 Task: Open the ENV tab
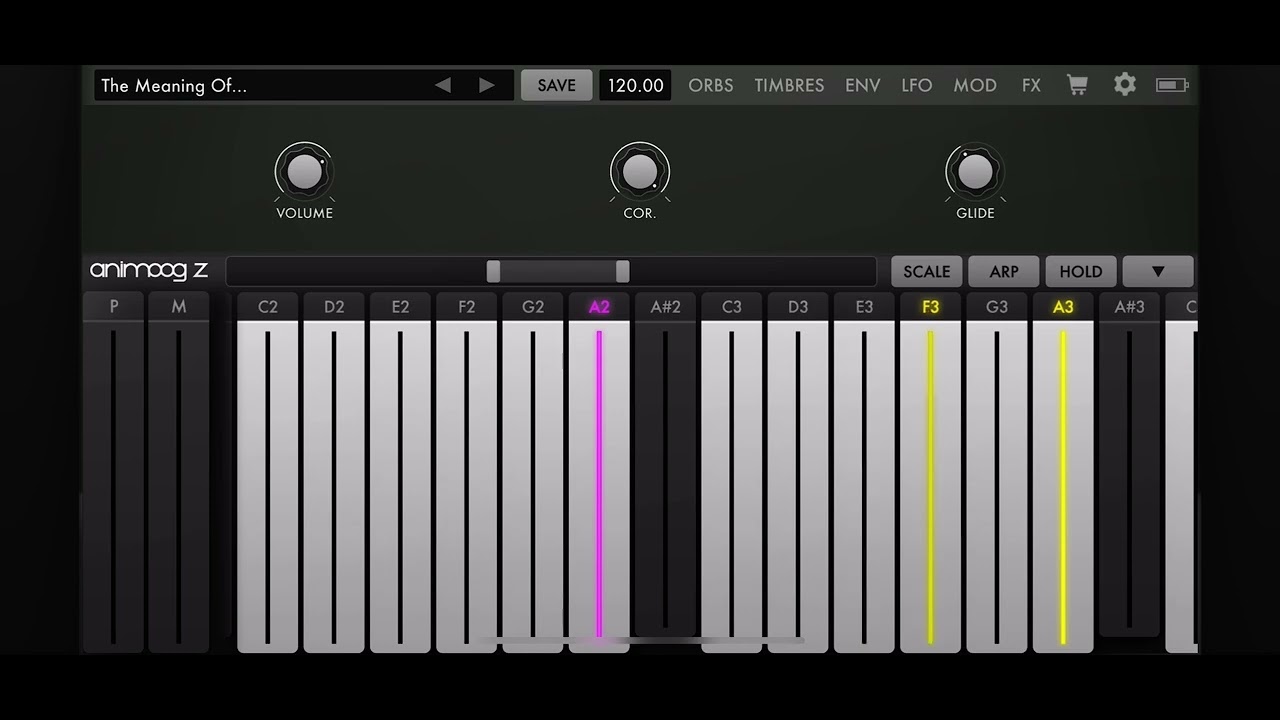[x=863, y=85]
